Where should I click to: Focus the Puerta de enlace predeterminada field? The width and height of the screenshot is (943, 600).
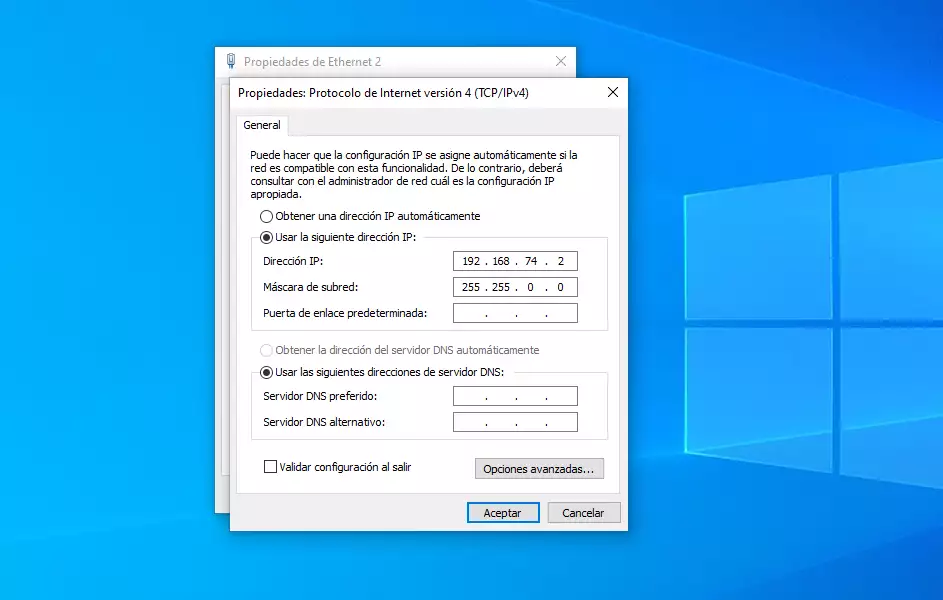(x=515, y=313)
